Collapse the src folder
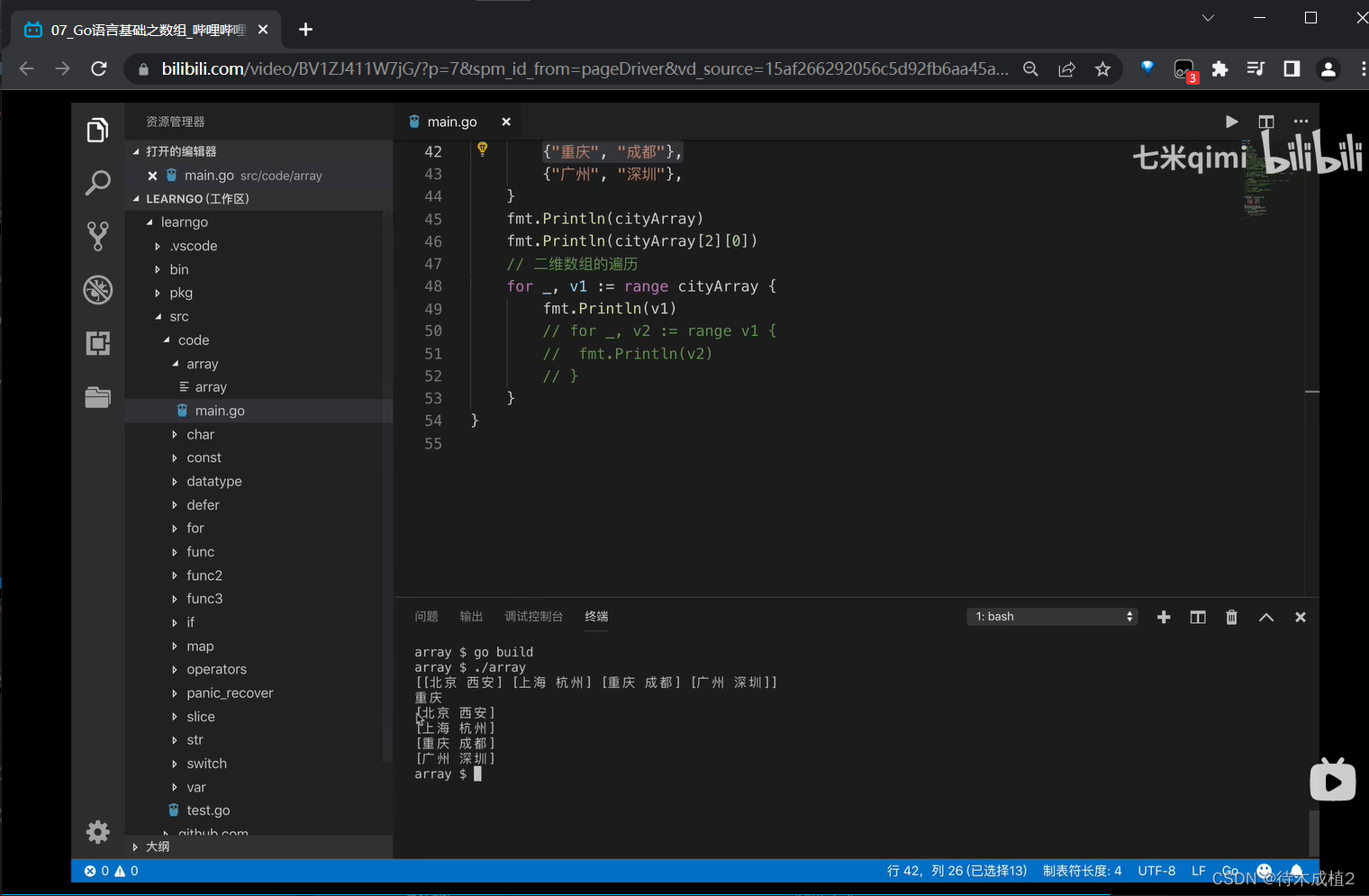 point(159,317)
